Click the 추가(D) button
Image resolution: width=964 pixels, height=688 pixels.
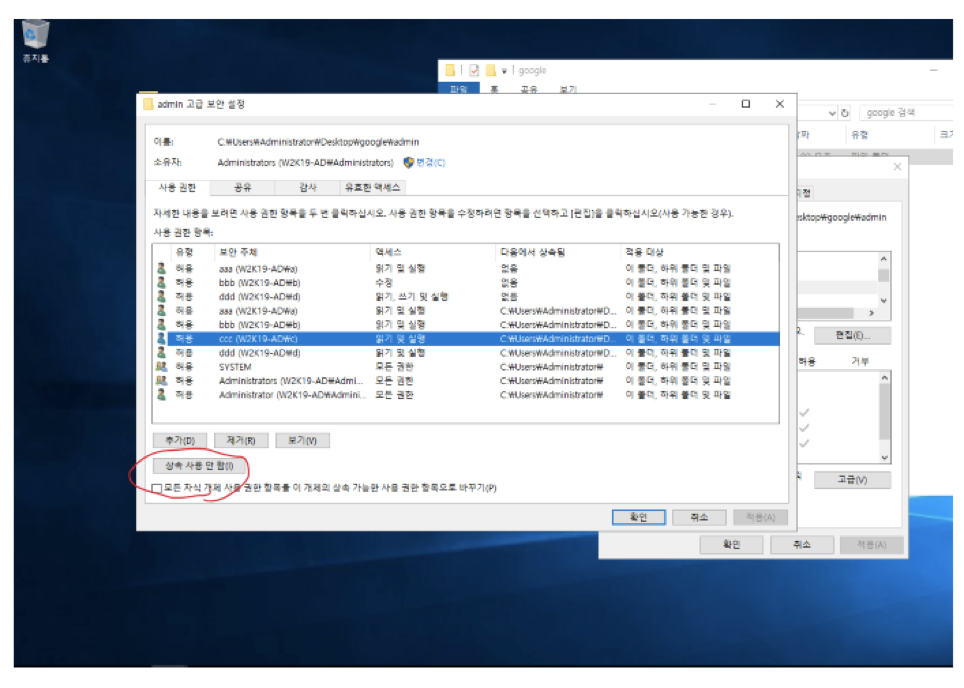(x=180, y=441)
